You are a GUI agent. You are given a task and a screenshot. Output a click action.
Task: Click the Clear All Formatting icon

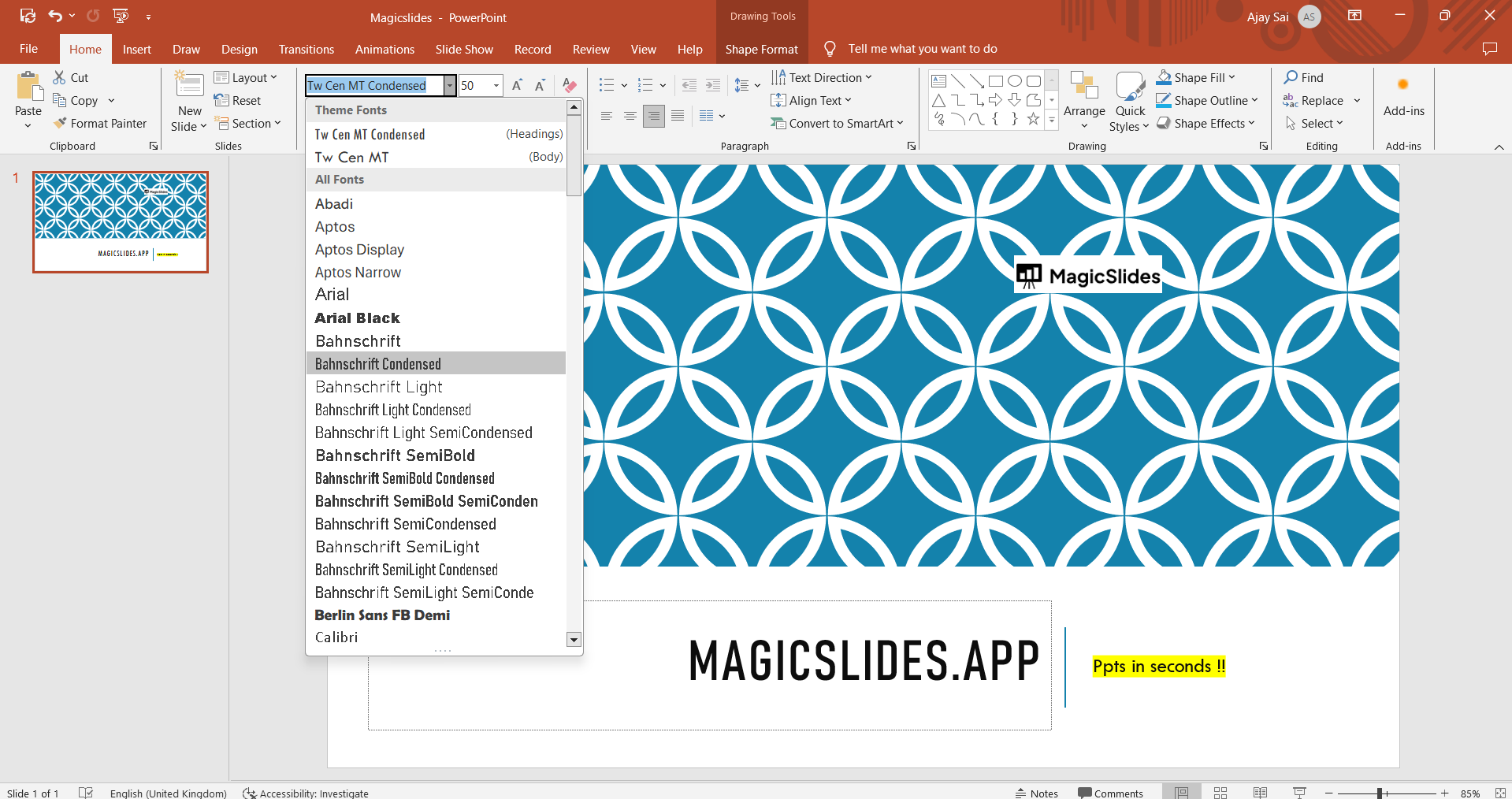[569, 85]
